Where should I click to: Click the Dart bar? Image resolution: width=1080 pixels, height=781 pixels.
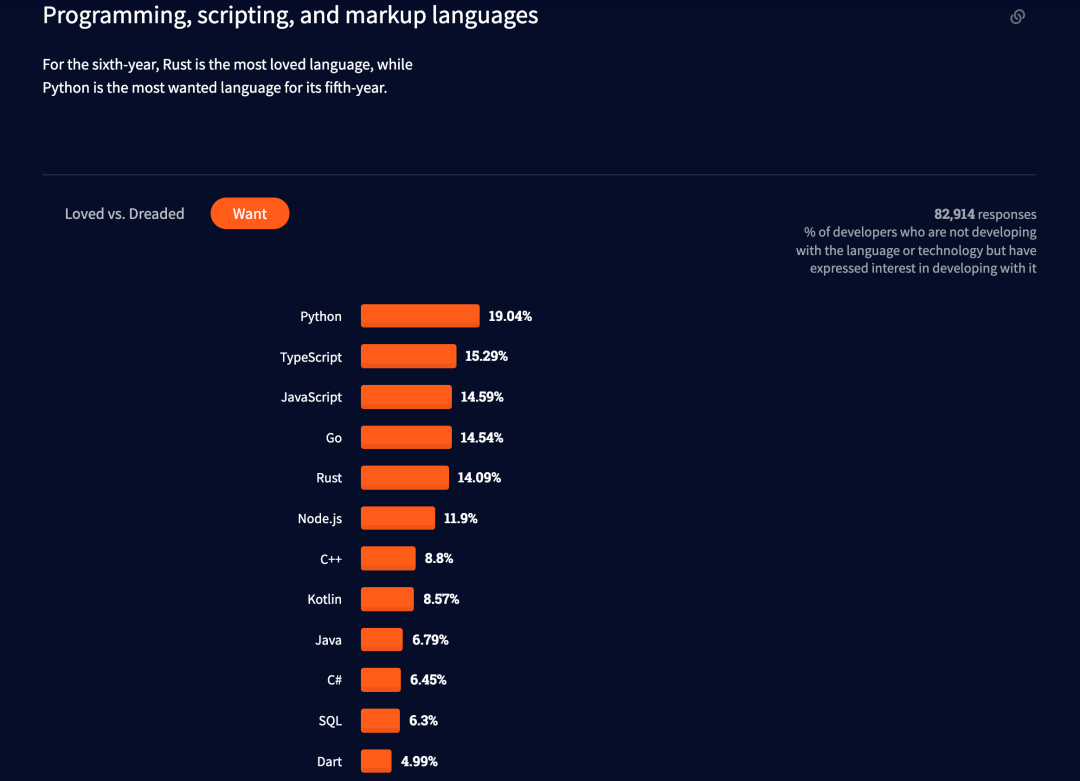tap(376, 761)
